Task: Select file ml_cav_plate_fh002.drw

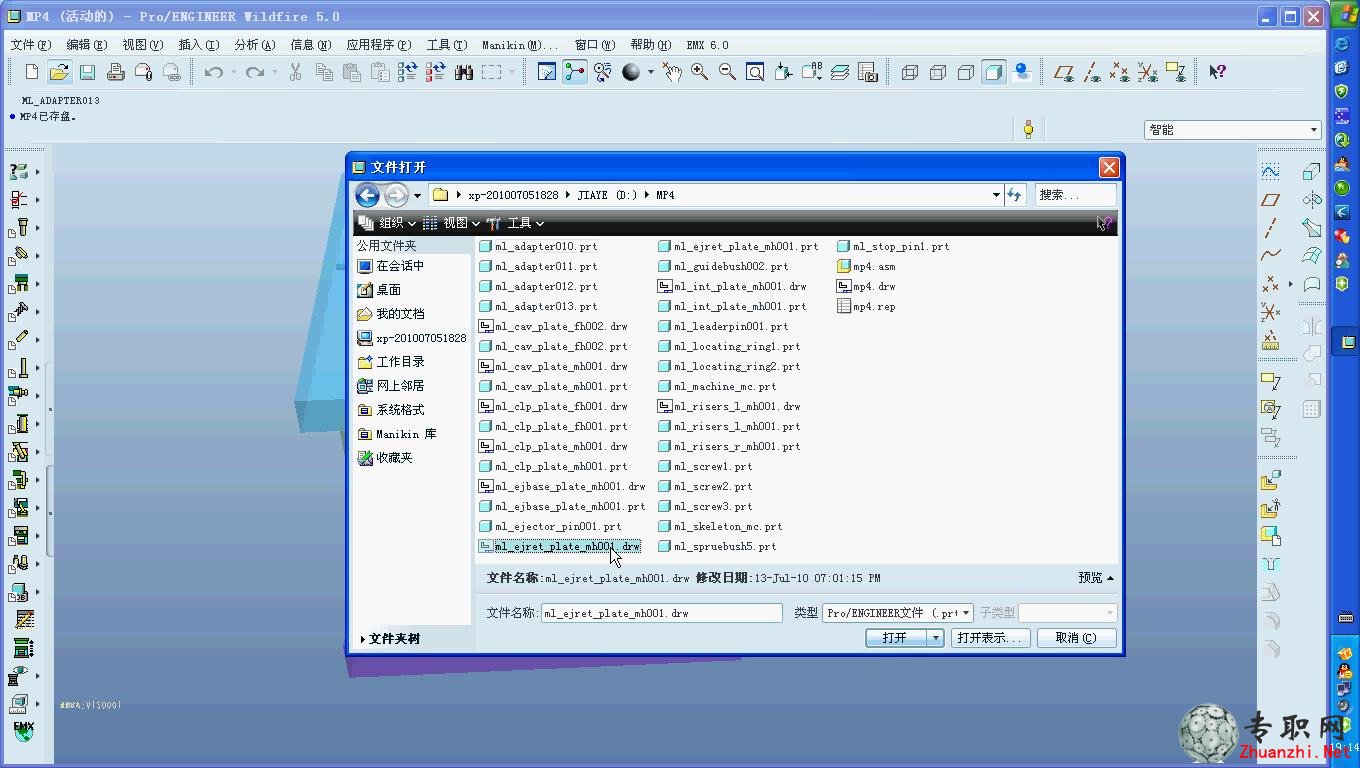Action: click(x=553, y=327)
